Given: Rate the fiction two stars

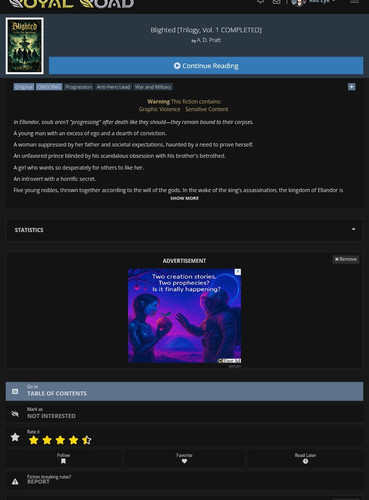Looking at the screenshot, I should 47,440.
